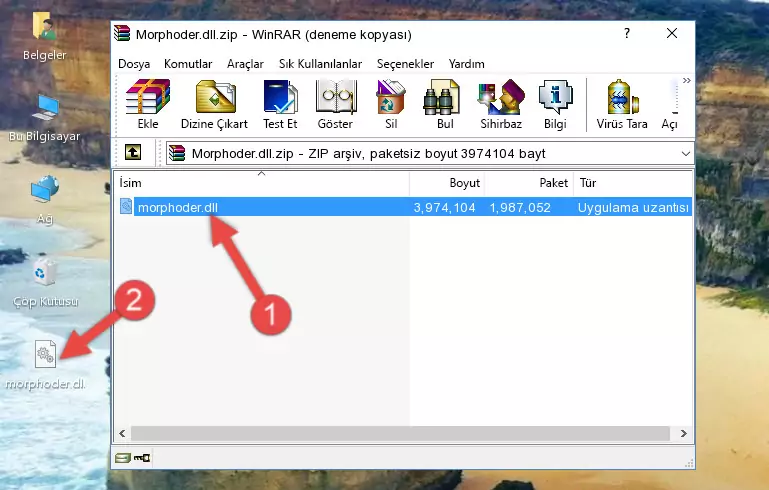
Task: Click the Dizine Çıkart extract icon
Action: tap(214, 104)
